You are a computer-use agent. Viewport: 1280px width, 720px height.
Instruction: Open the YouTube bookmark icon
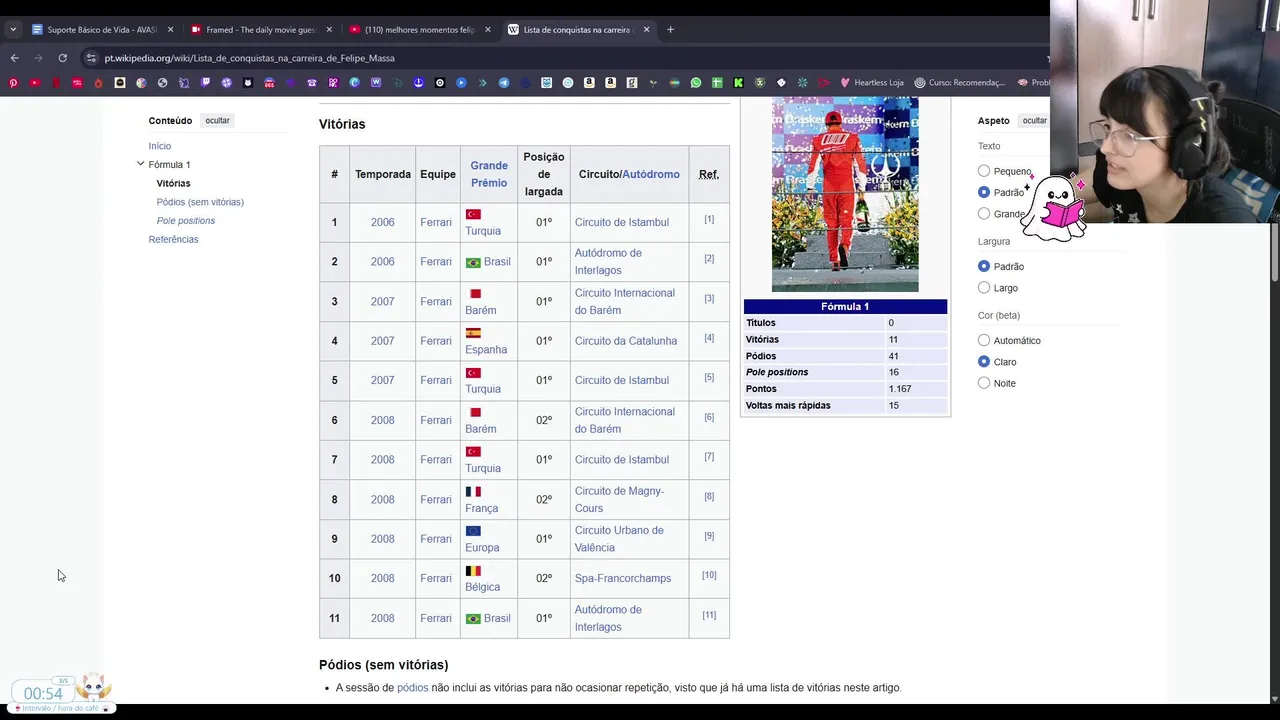pyautogui.click(x=35, y=82)
